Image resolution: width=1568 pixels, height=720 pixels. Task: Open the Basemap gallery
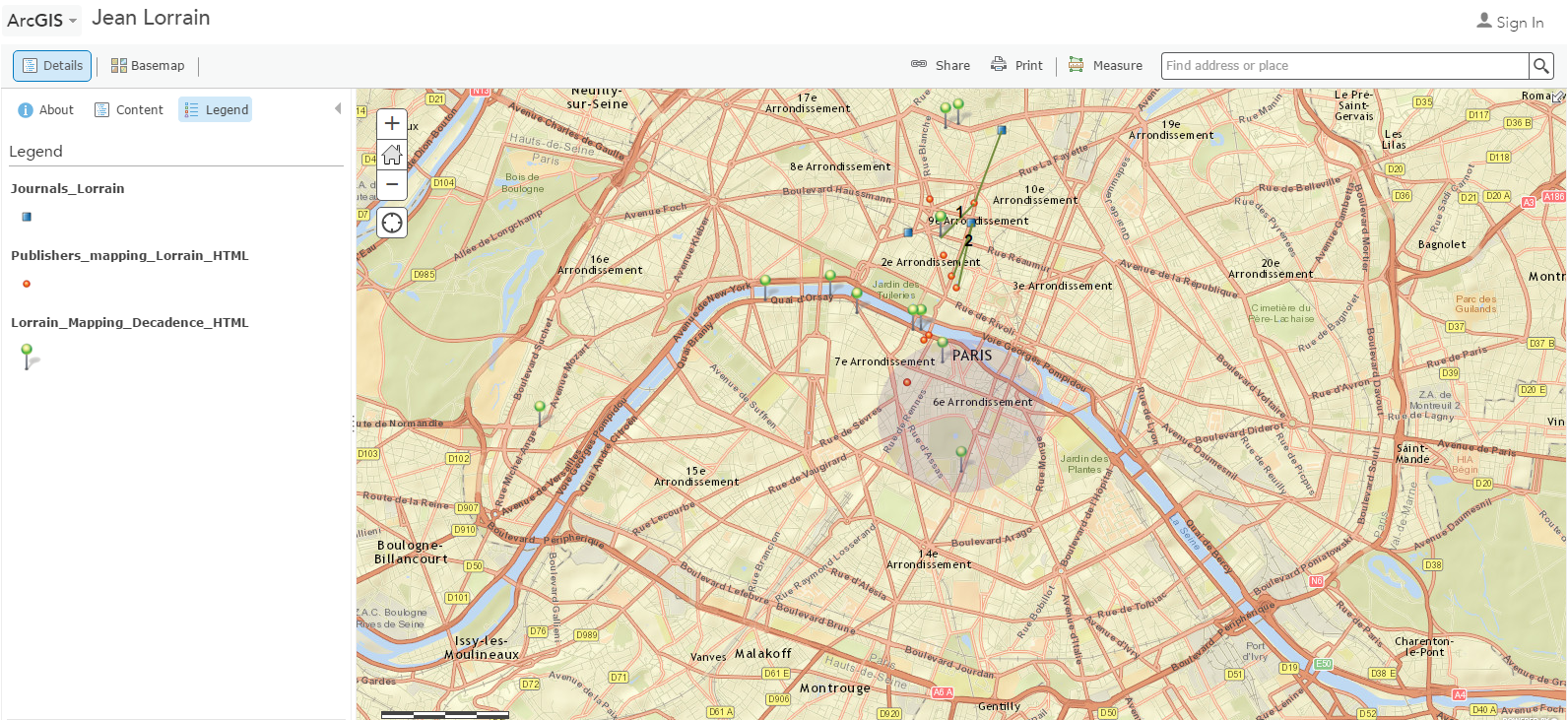pos(148,66)
